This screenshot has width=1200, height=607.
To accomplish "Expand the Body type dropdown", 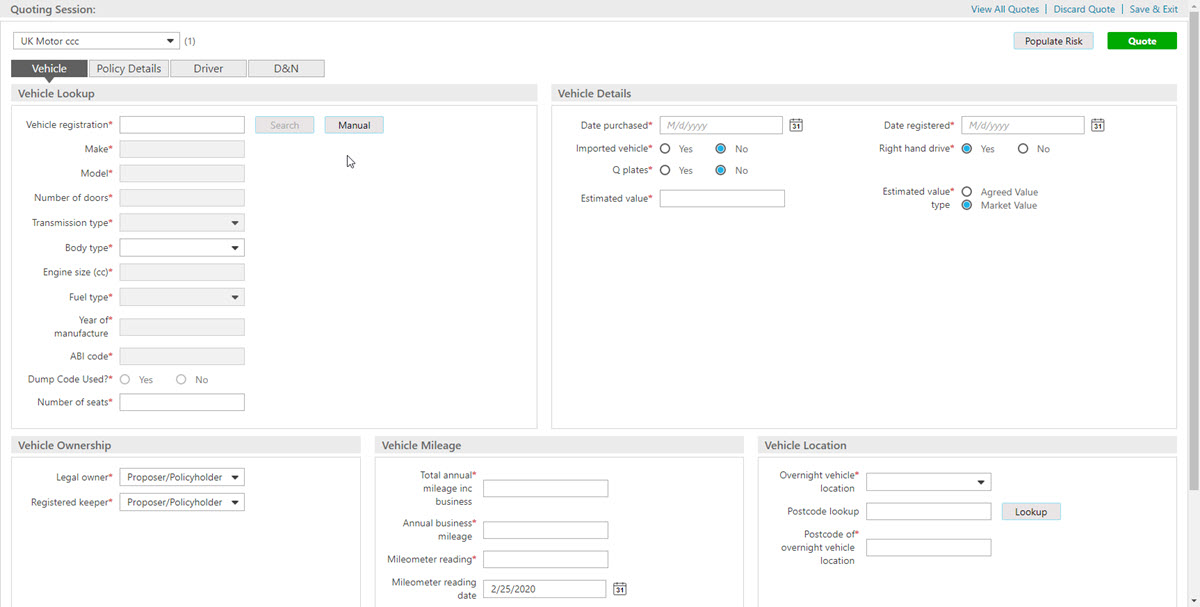I will 182,248.
